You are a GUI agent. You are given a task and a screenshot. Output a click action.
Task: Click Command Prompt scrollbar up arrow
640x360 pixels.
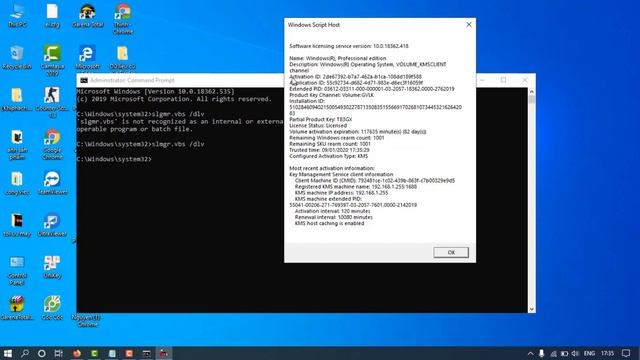tap(531, 91)
